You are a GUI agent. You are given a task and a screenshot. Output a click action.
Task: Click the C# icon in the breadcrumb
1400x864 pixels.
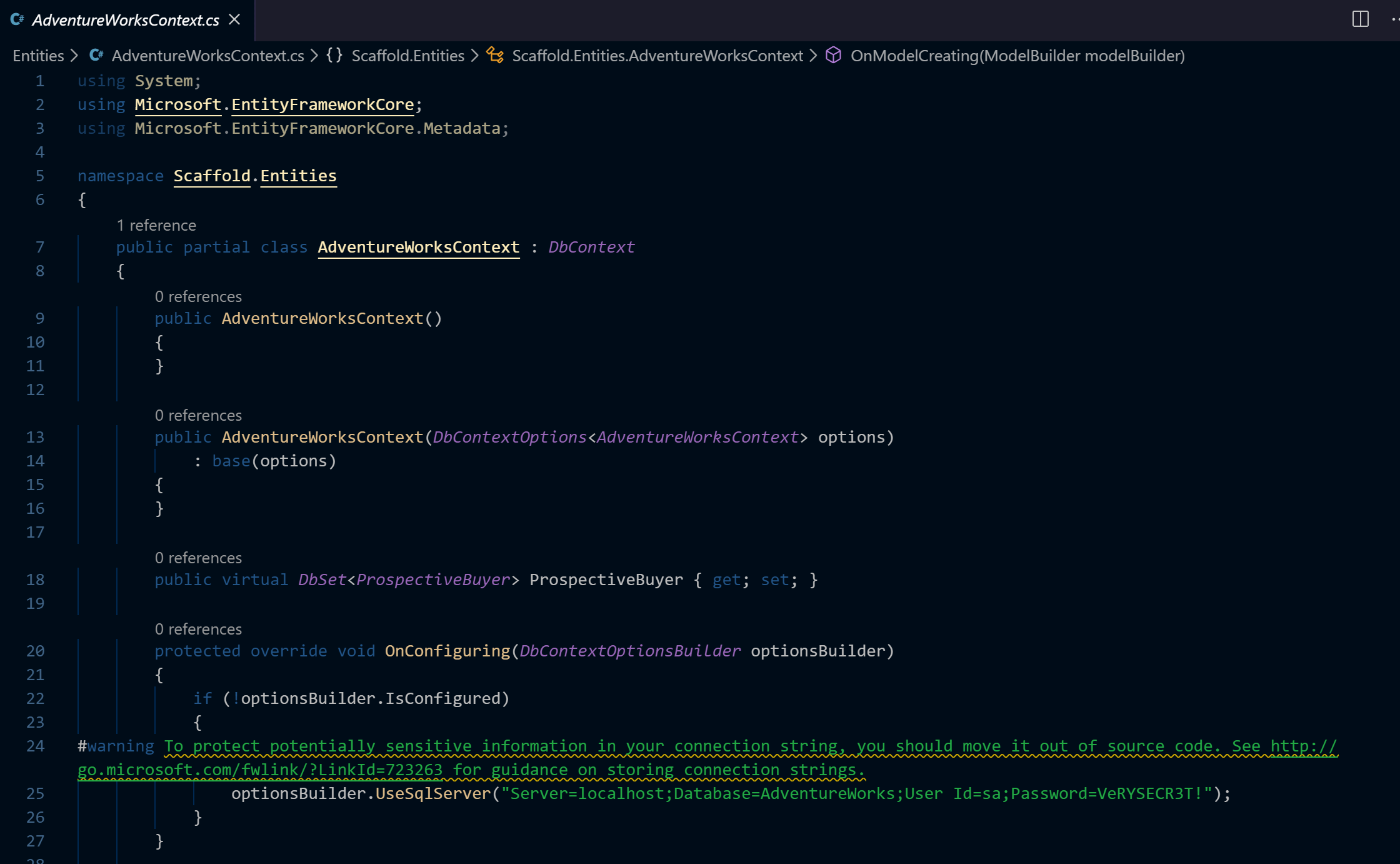(96, 56)
